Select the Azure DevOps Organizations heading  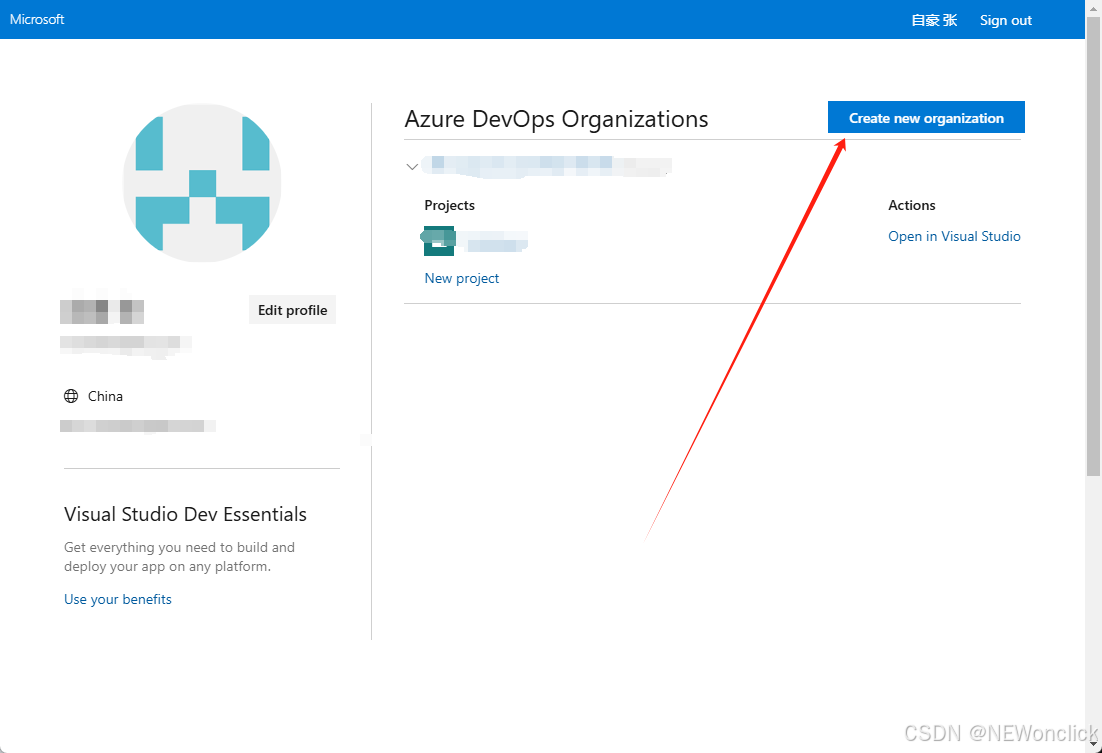(557, 119)
